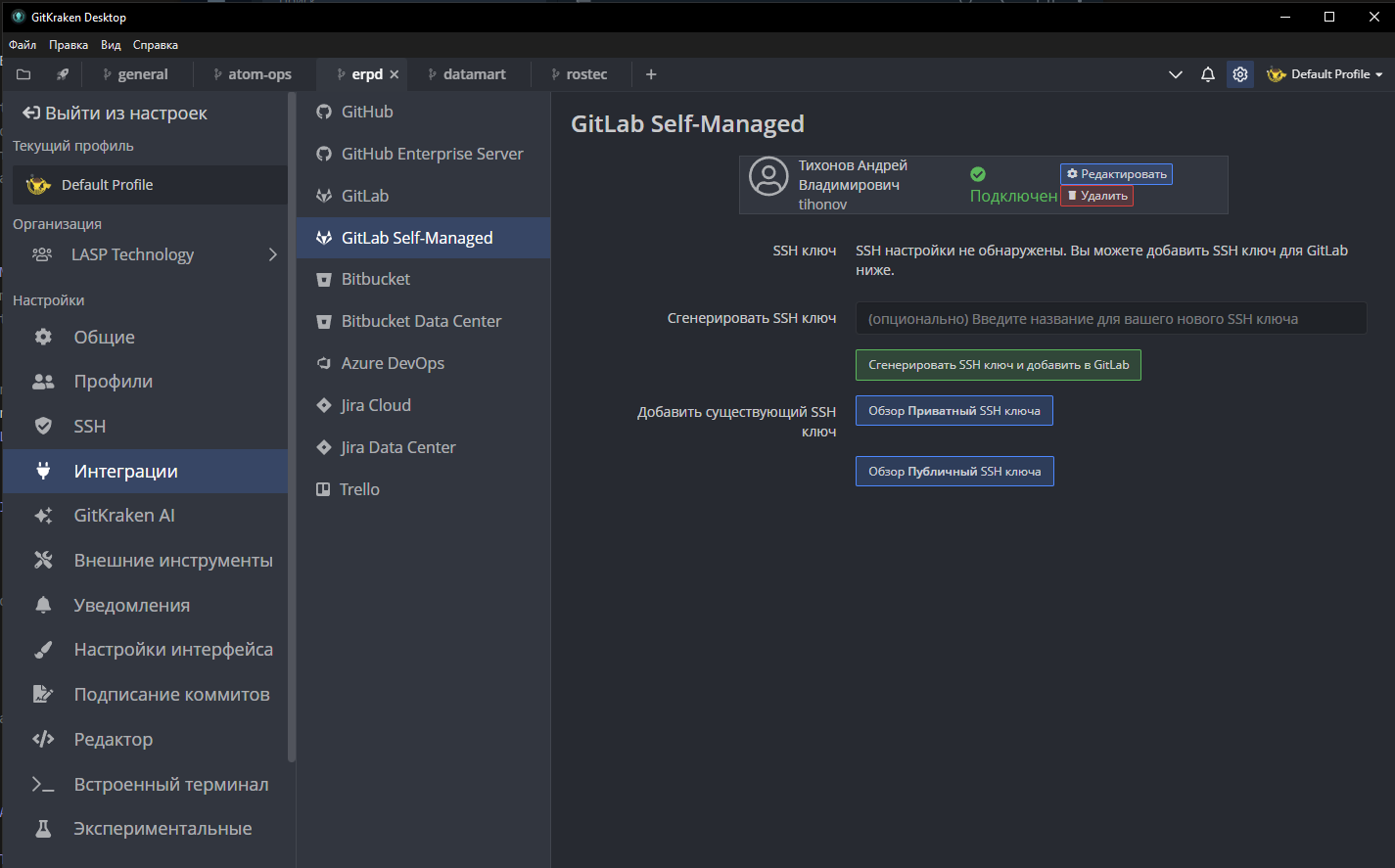
Task: Click Обзор Публичный SSH ключа button
Action: [x=954, y=472]
